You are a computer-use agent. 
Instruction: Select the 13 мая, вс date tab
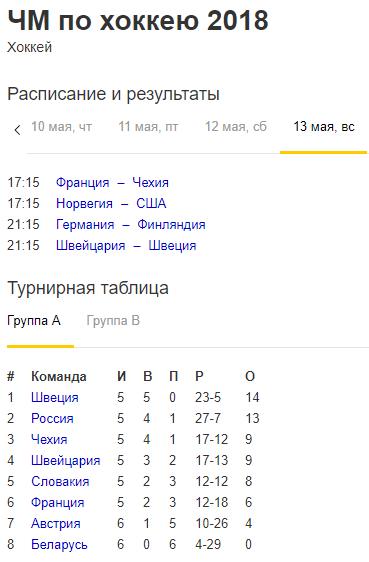coord(324,127)
